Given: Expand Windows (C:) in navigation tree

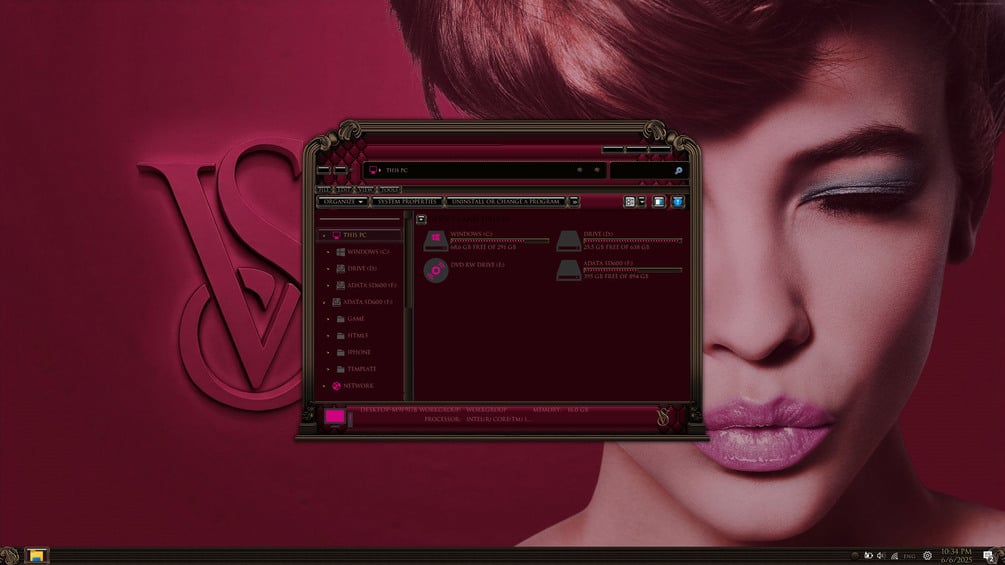Looking at the screenshot, I should pos(328,252).
